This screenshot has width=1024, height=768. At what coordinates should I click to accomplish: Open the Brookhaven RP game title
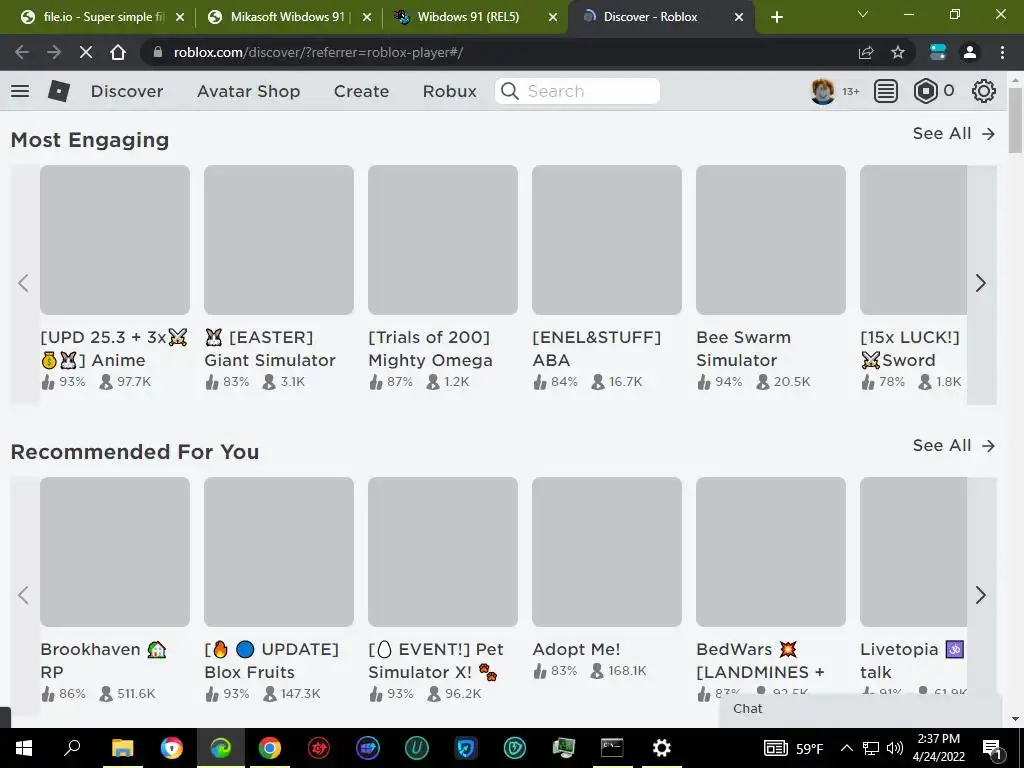(103, 660)
